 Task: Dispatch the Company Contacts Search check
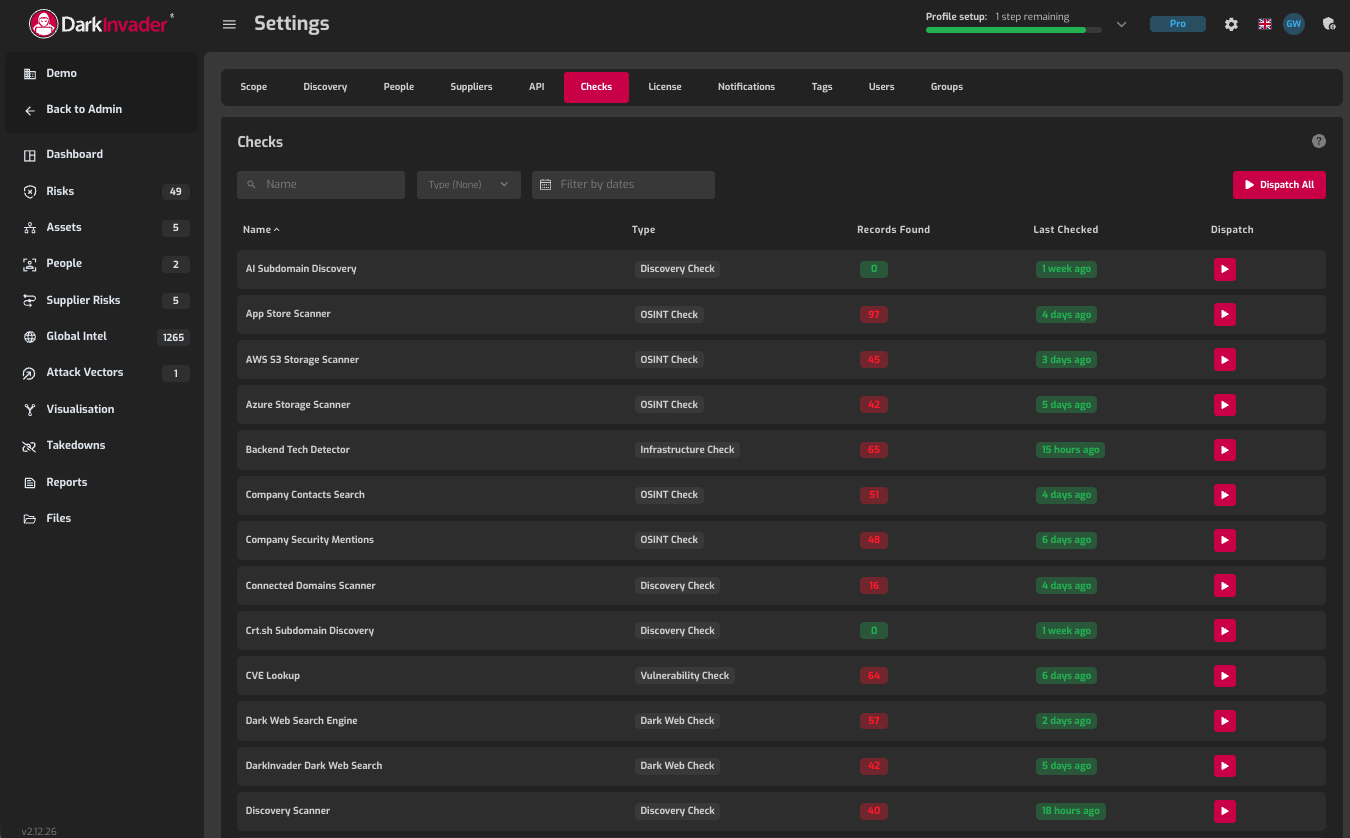tap(1224, 495)
